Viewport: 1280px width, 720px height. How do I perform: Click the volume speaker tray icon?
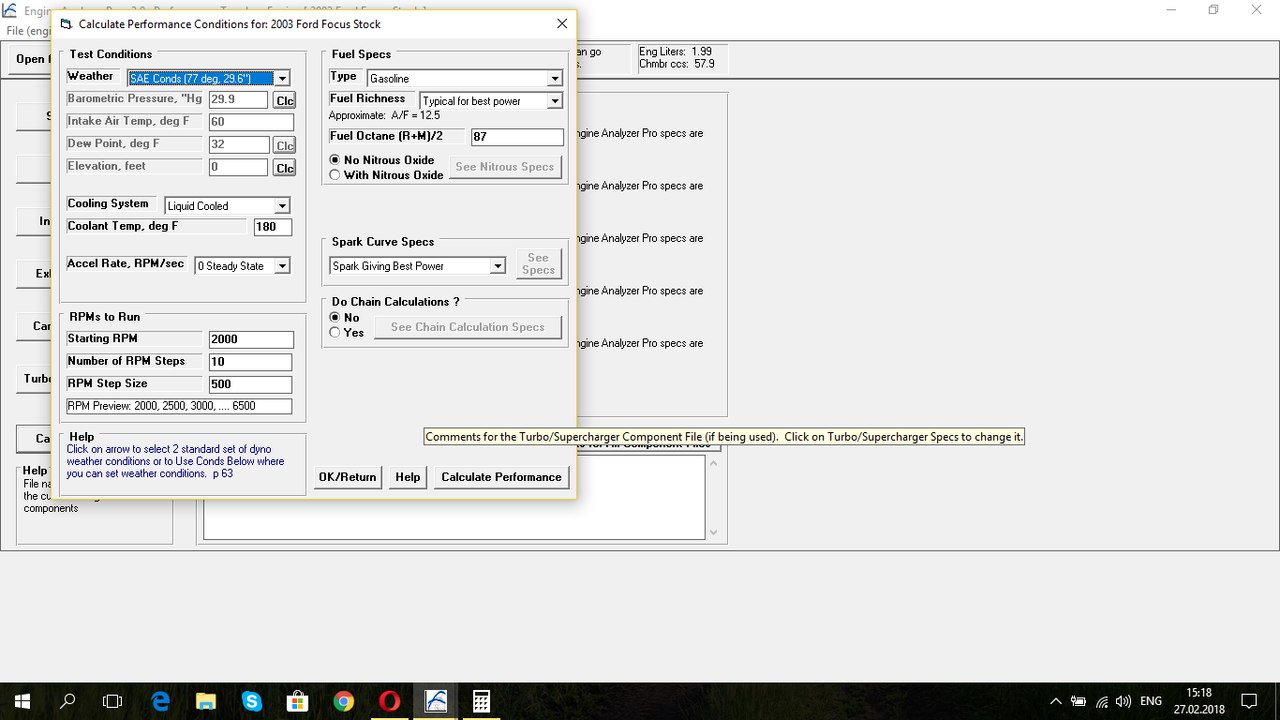pos(1123,701)
